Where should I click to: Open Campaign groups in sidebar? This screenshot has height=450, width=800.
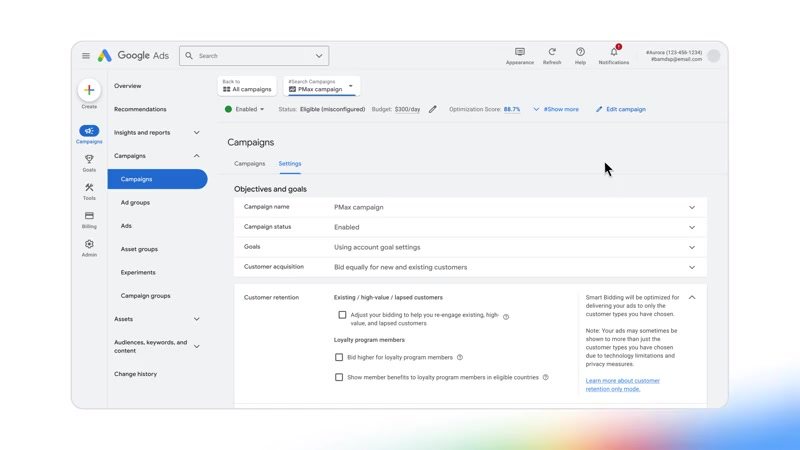coord(145,296)
